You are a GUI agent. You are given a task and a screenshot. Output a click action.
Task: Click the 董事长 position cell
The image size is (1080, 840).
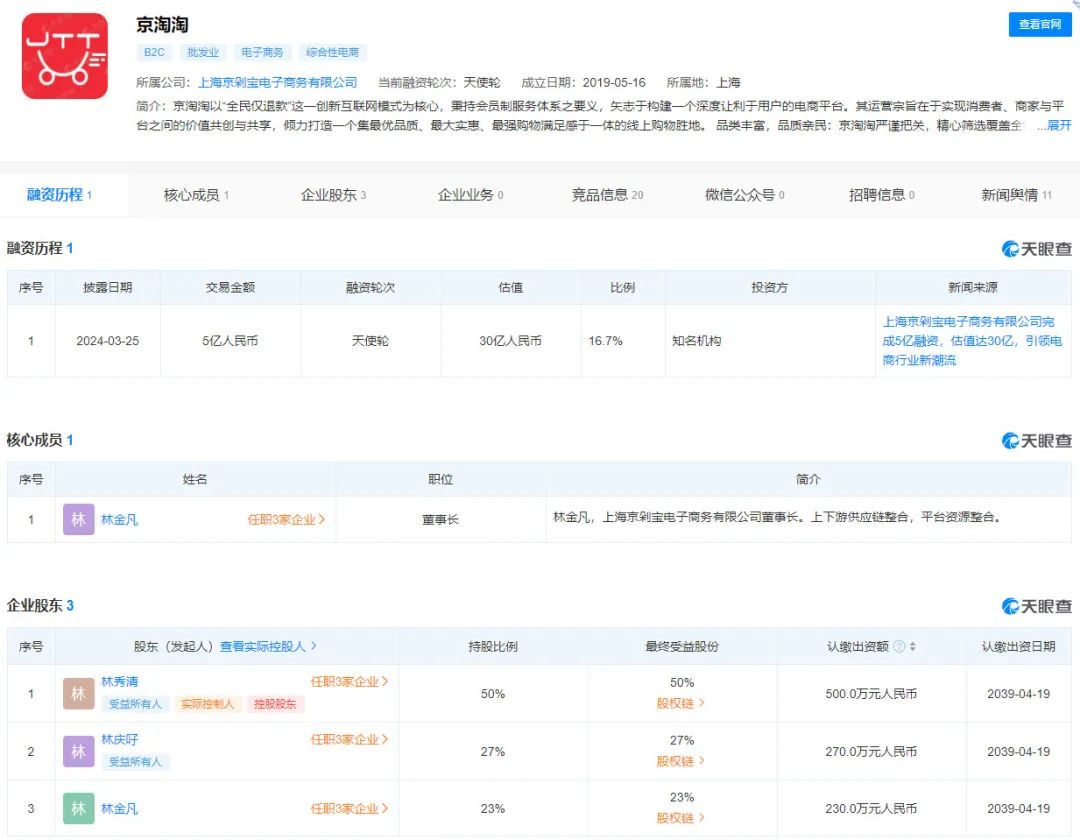[440, 520]
